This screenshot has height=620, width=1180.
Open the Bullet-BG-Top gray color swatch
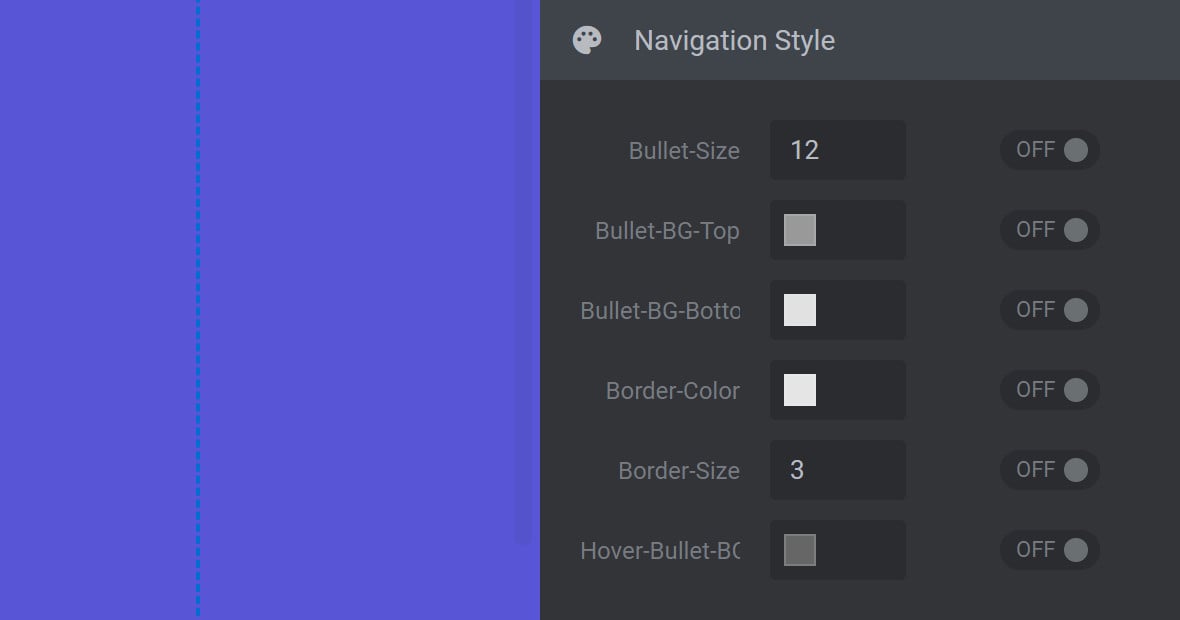(800, 229)
